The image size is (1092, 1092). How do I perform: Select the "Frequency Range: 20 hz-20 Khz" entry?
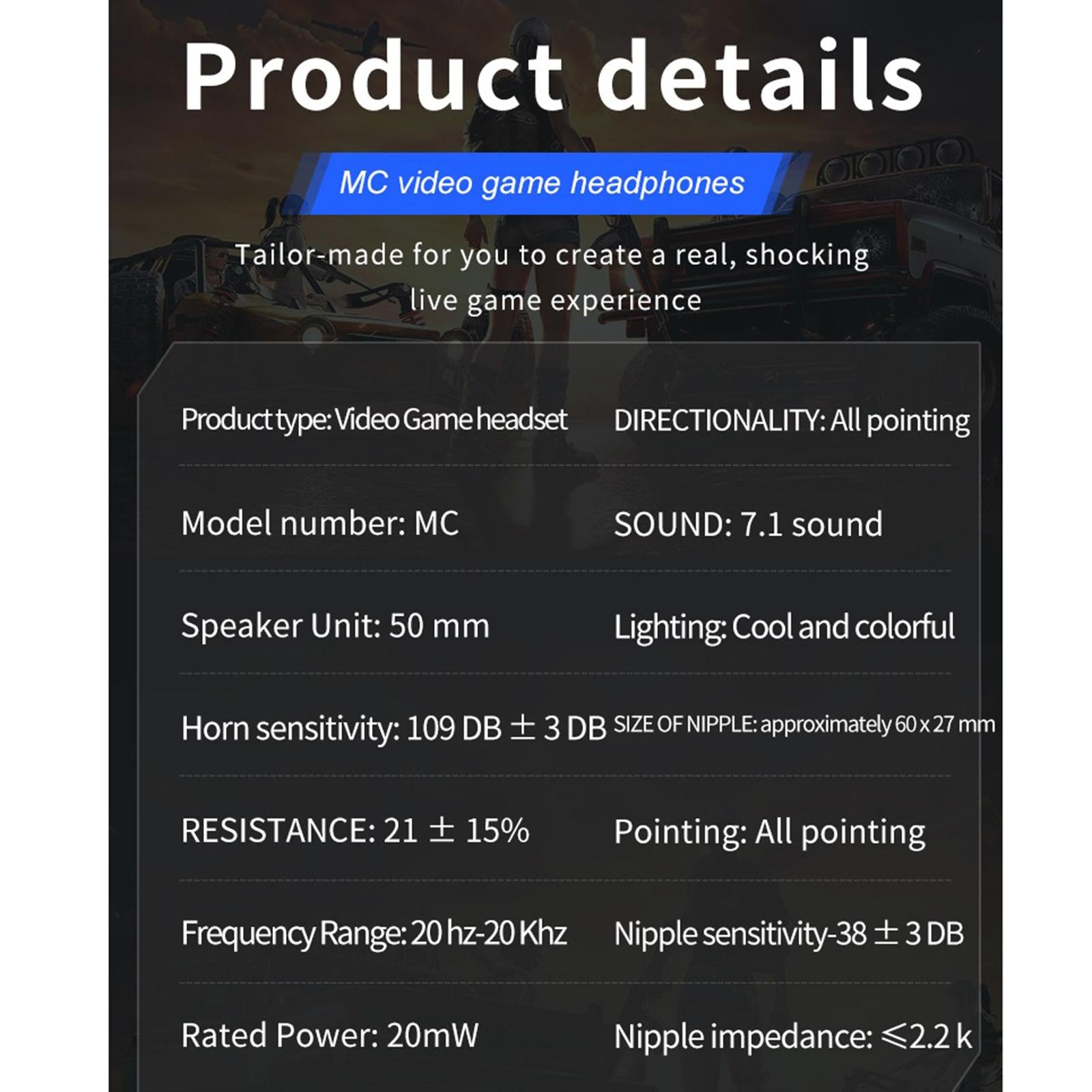click(x=374, y=933)
